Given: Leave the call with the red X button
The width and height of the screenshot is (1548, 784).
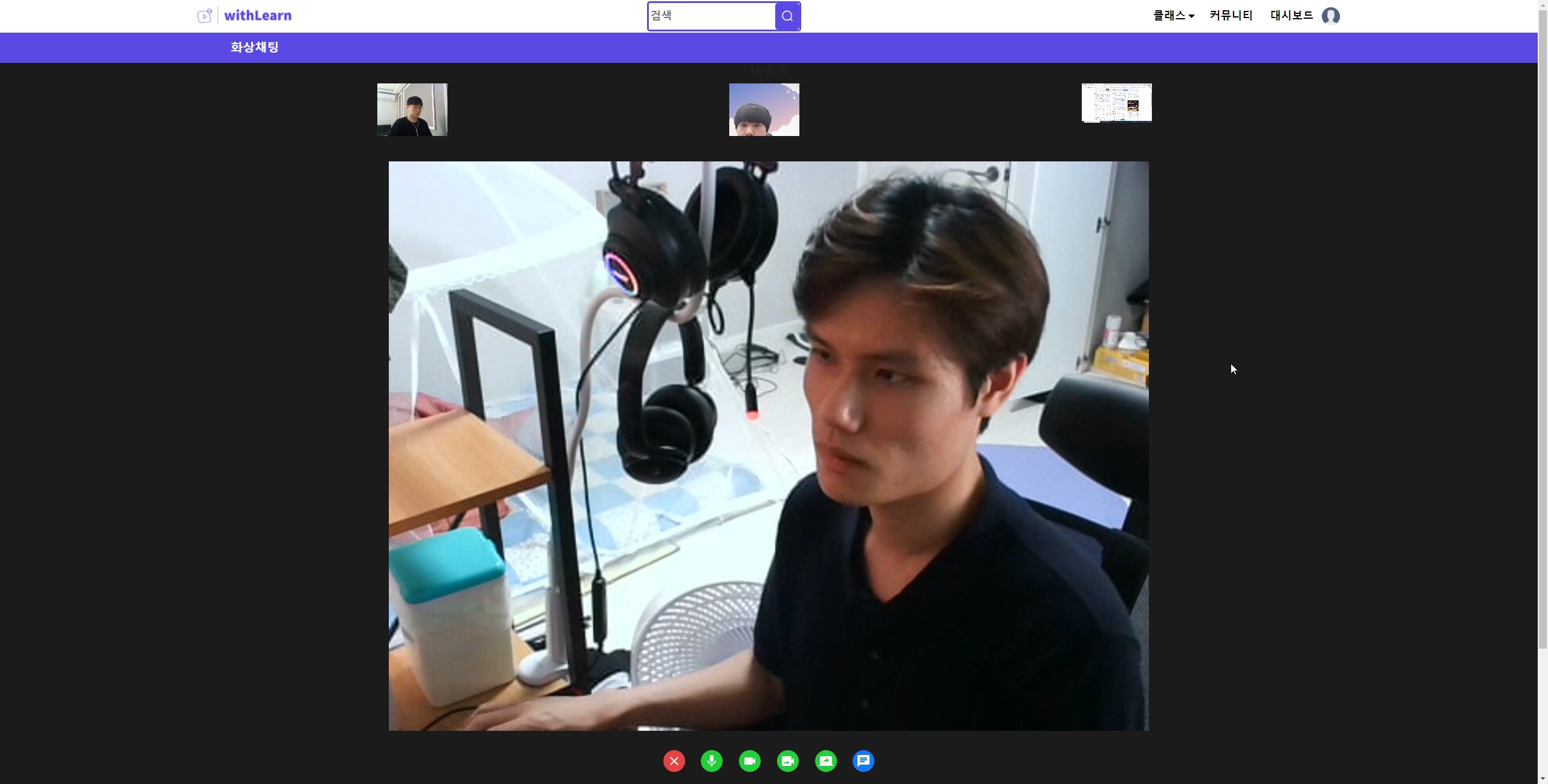Looking at the screenshot, I should pyautogui.click(x=674, y=761).
